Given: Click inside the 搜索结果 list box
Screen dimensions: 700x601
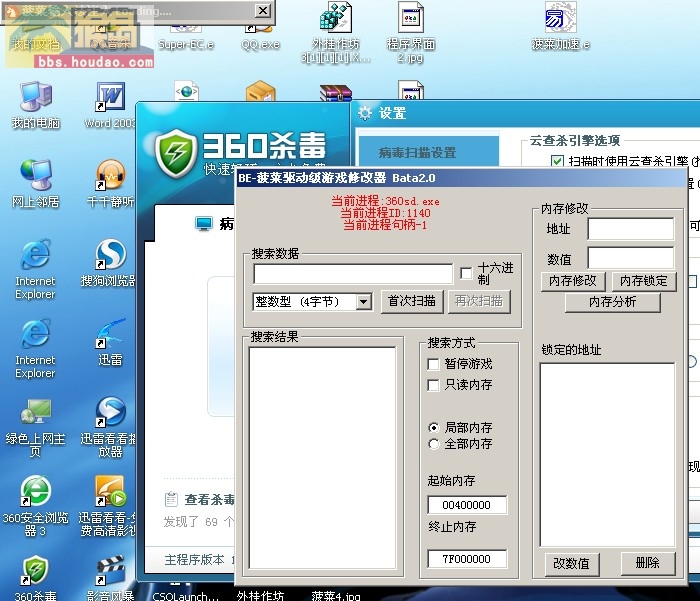Looking at the screenshot, I should tap(322, 458).
